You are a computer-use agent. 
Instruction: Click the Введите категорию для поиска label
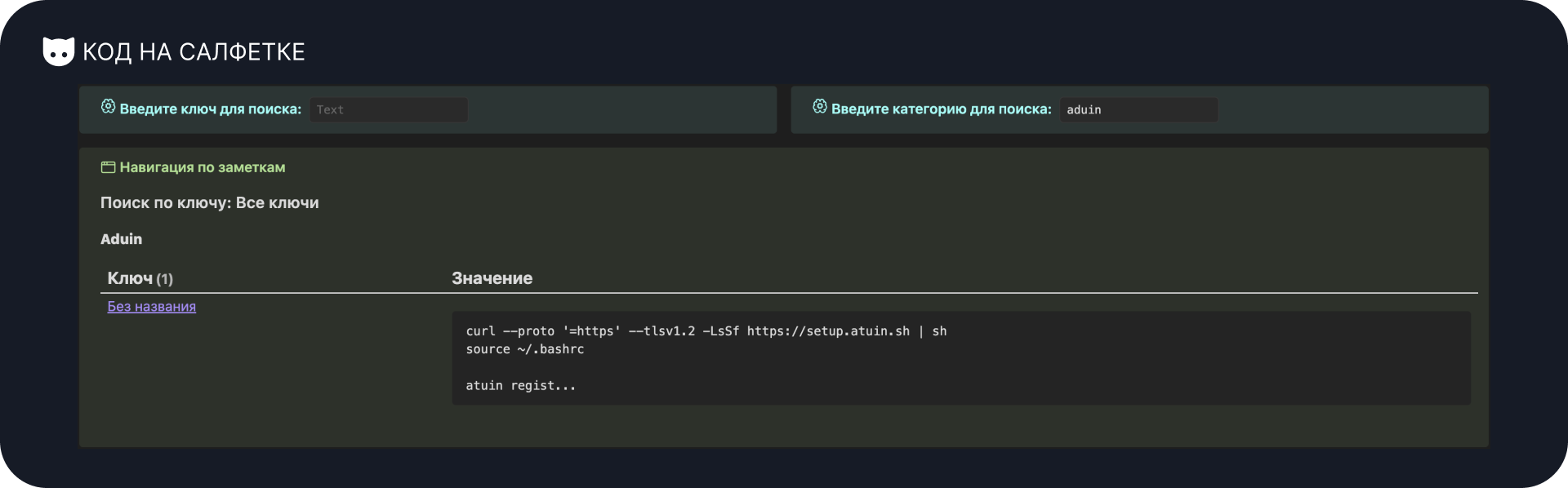pos(941,109)
